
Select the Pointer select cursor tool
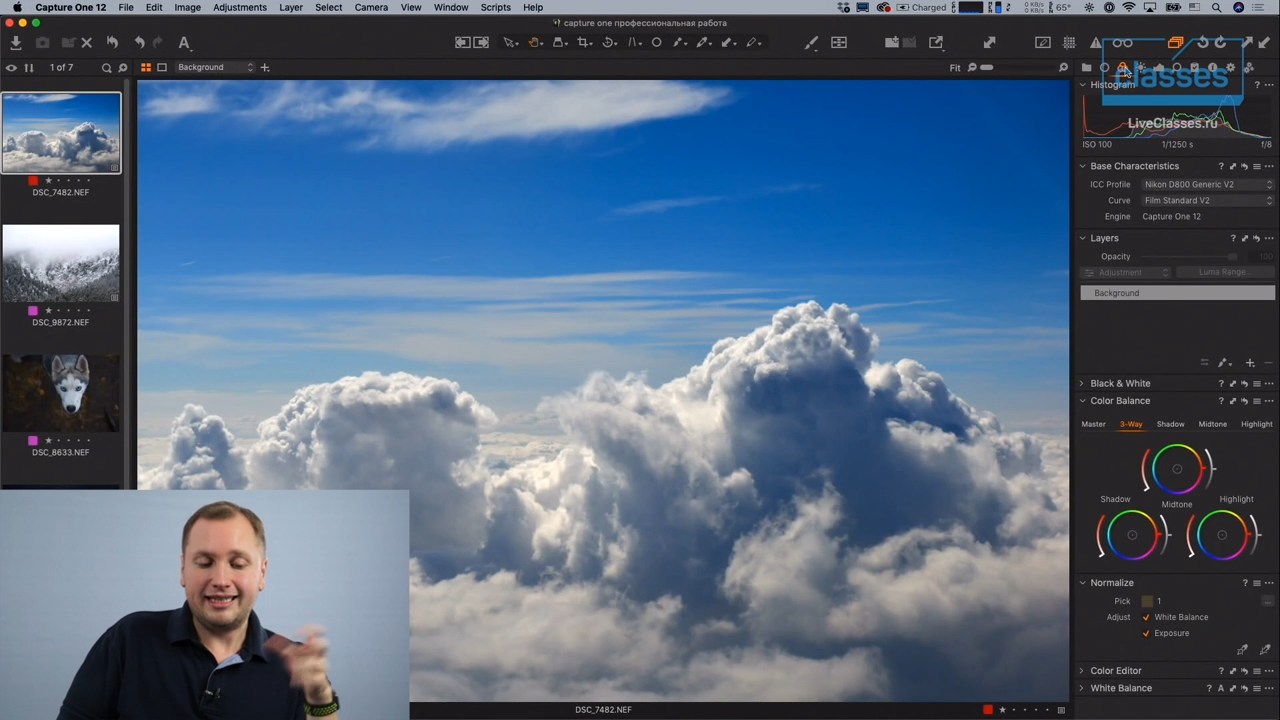[510, 43]
